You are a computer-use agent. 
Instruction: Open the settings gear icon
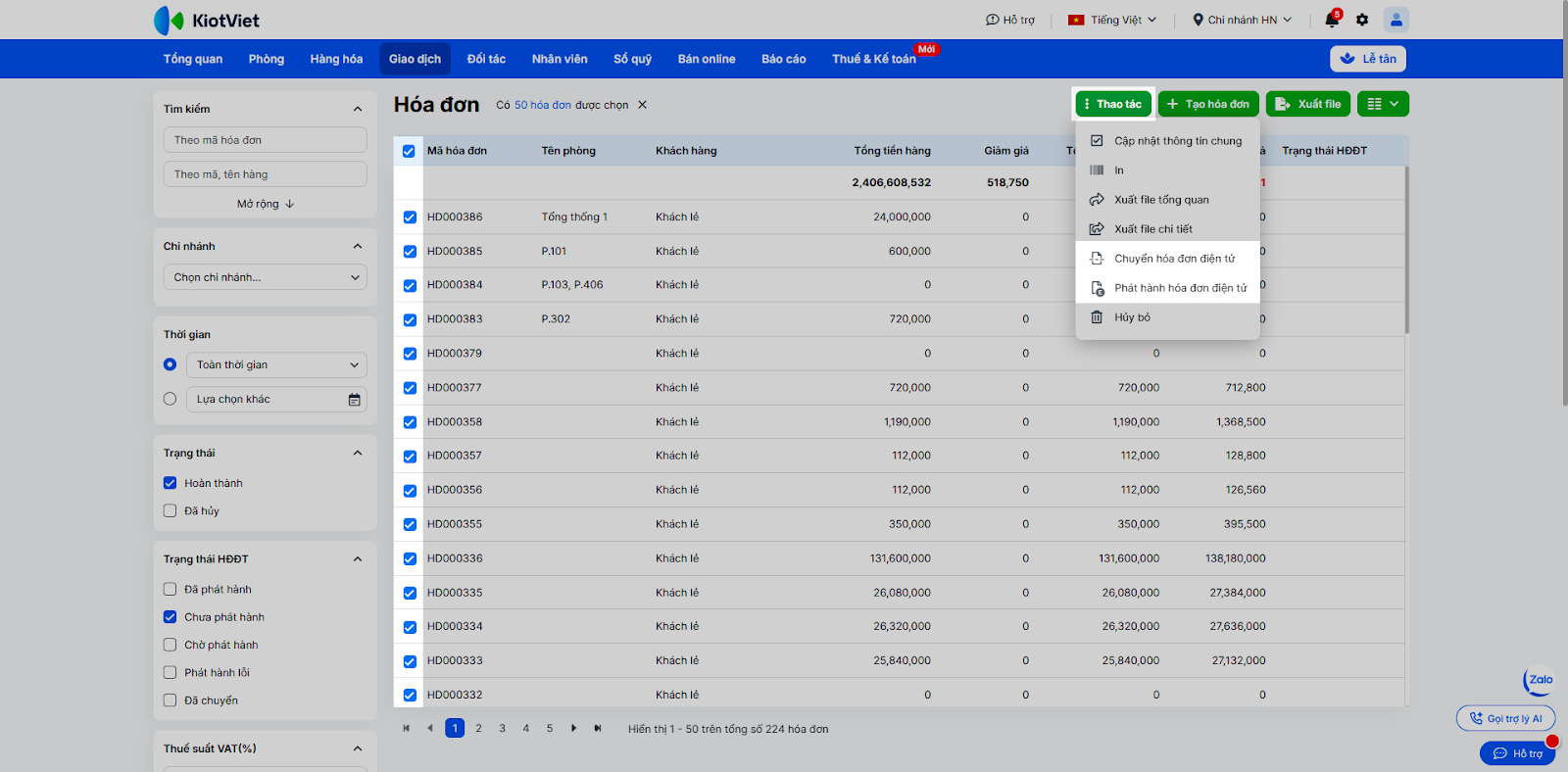click(1362, 20)
